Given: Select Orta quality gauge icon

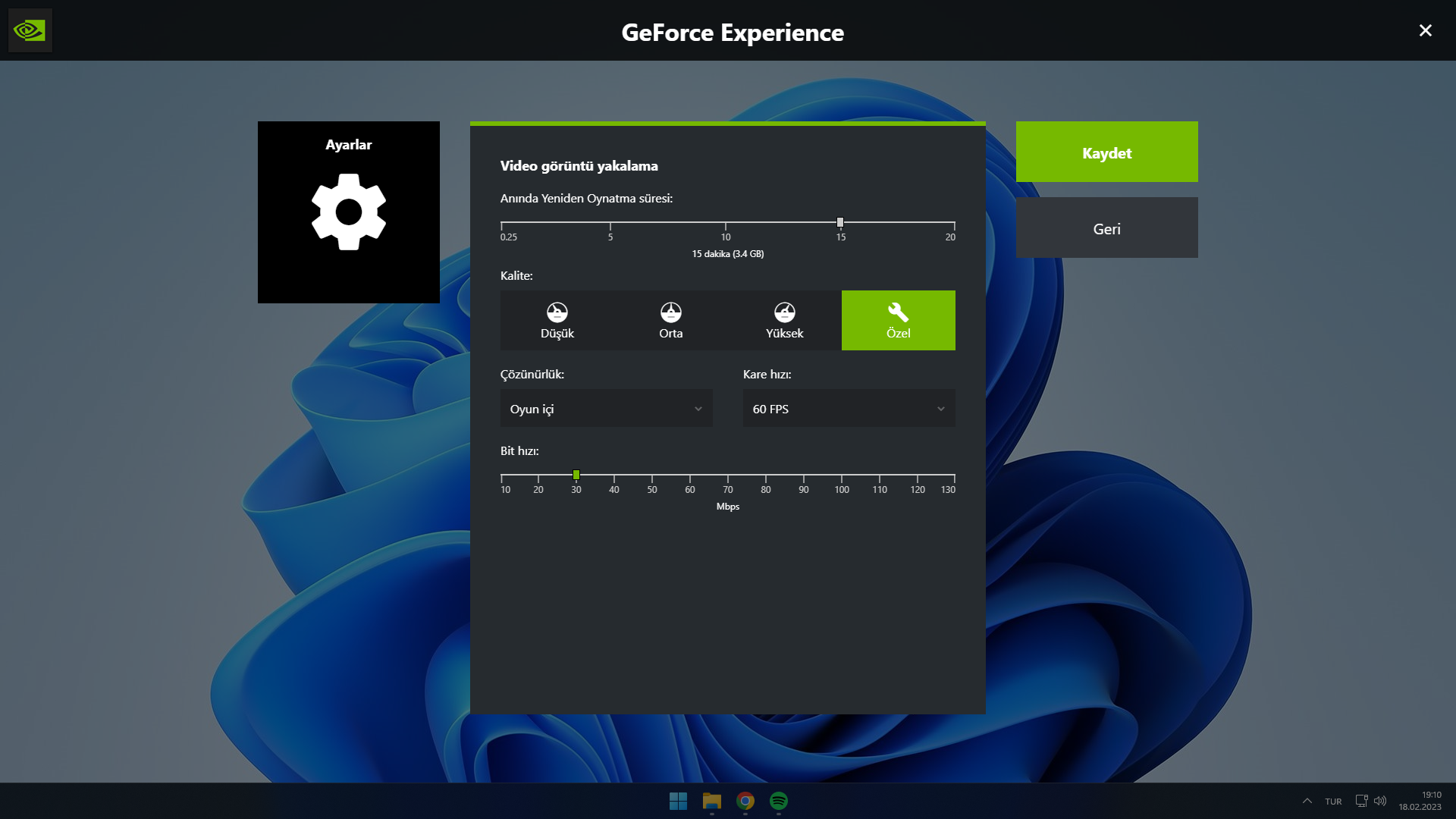Looking at the screenshot, I should [670, 312].
